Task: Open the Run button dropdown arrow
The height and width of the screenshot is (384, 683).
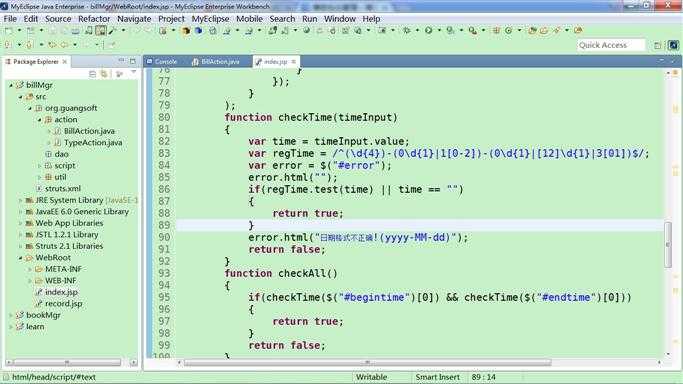Action: (439, 30)
